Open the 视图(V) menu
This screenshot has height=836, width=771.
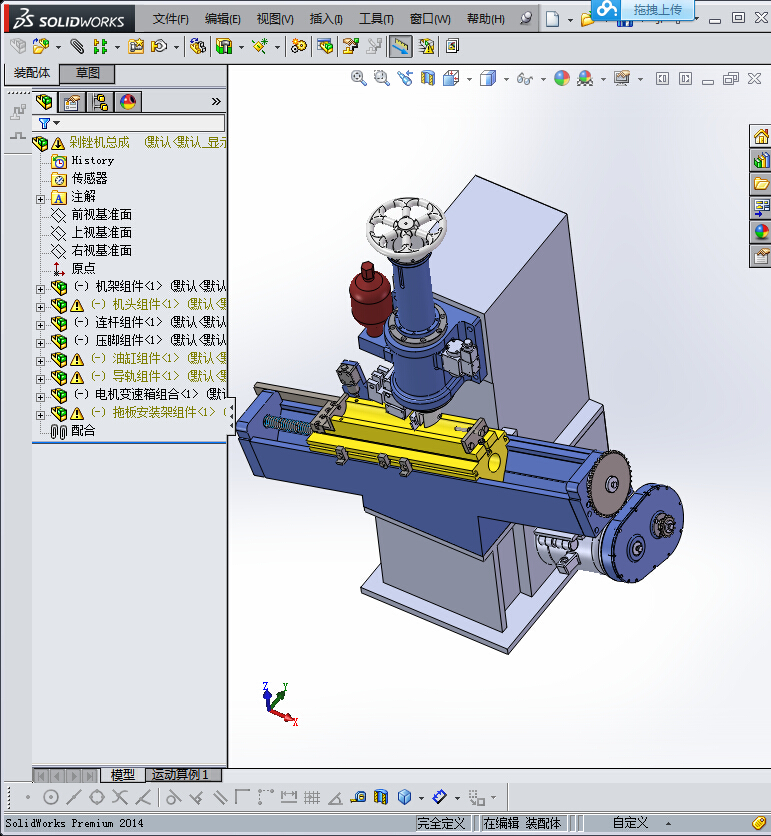click(x=275, y=19)
